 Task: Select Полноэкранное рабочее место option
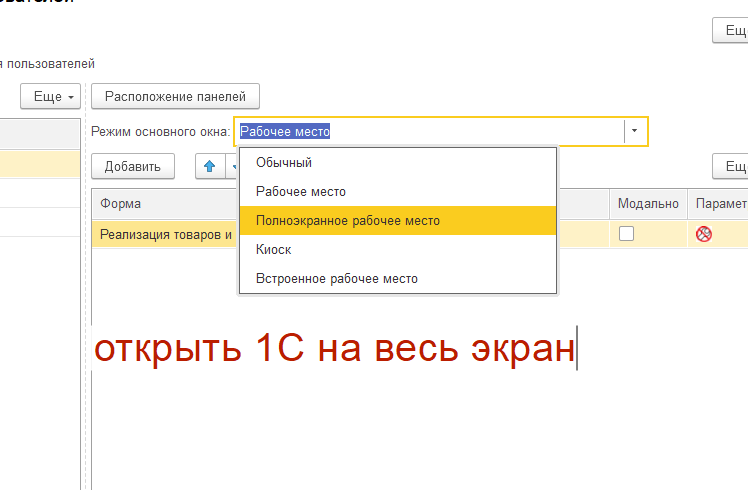pyautogui.click(x=398, y=220)
